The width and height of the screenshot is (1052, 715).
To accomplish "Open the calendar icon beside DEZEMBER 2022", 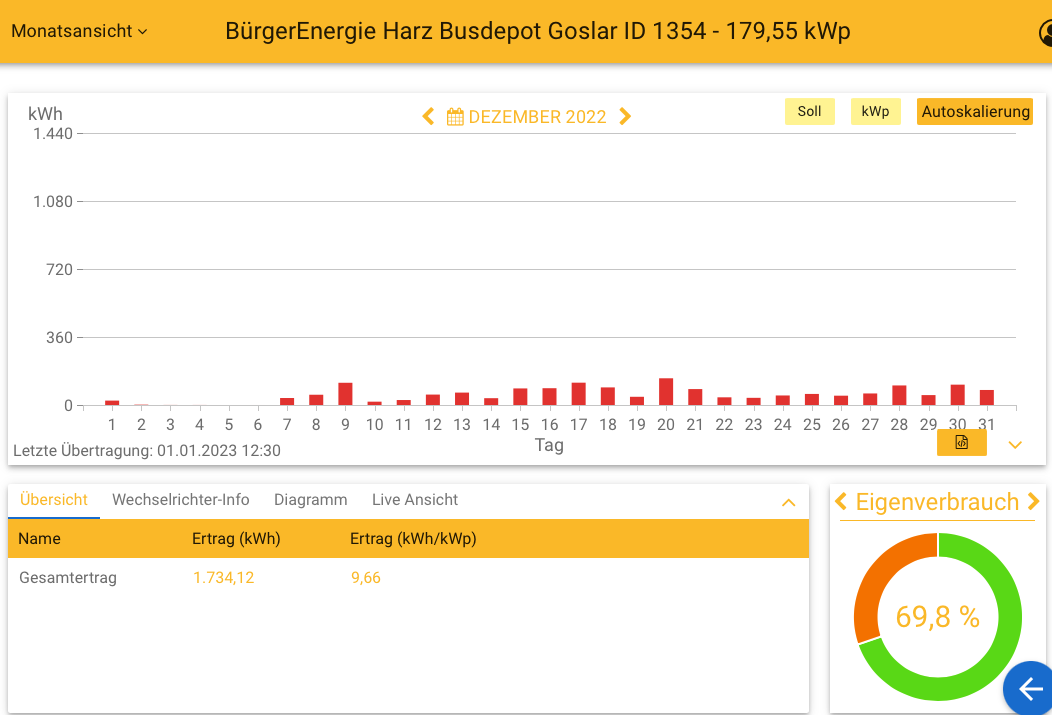I will point(455,116).
